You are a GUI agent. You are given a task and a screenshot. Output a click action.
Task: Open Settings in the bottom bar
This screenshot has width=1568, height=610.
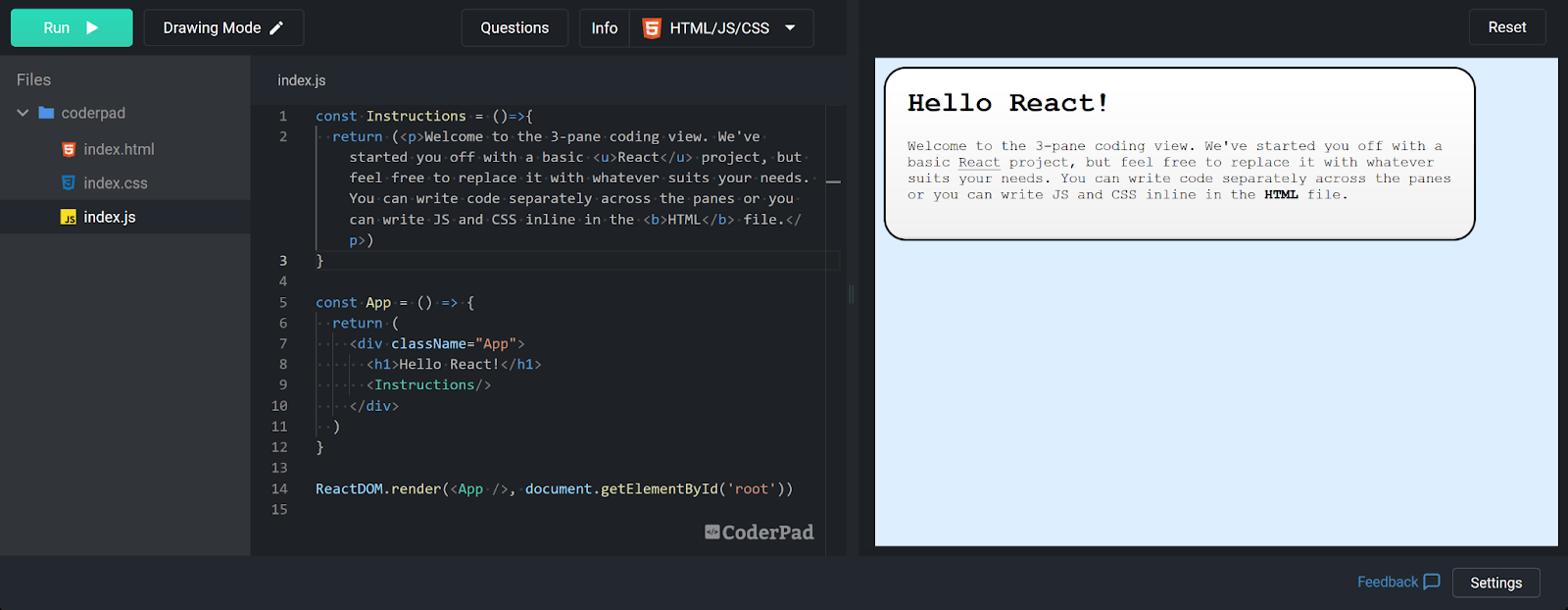[x=1495, y=583]
